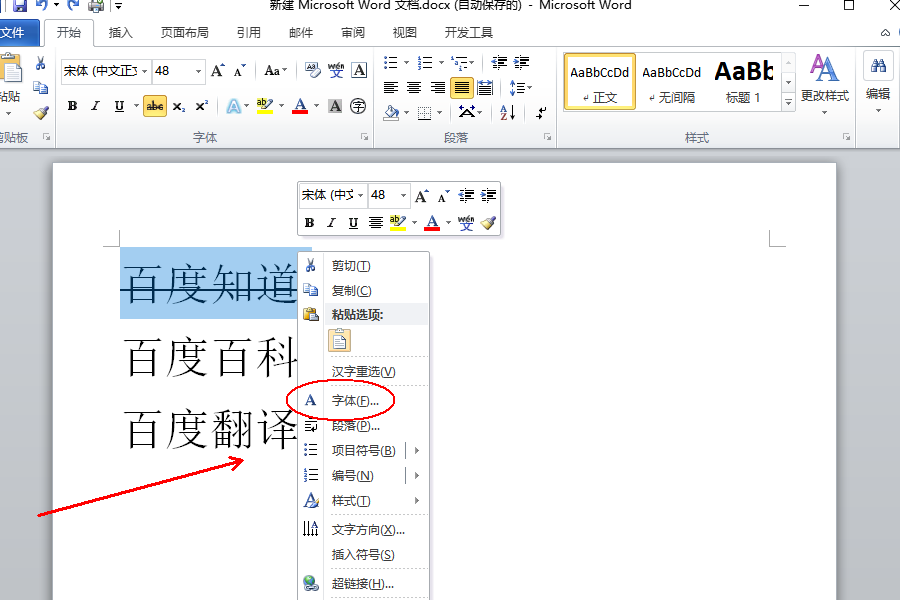Select the 标题 1 (Heading 1) style

pyautogui.click(x=743, y=82)
